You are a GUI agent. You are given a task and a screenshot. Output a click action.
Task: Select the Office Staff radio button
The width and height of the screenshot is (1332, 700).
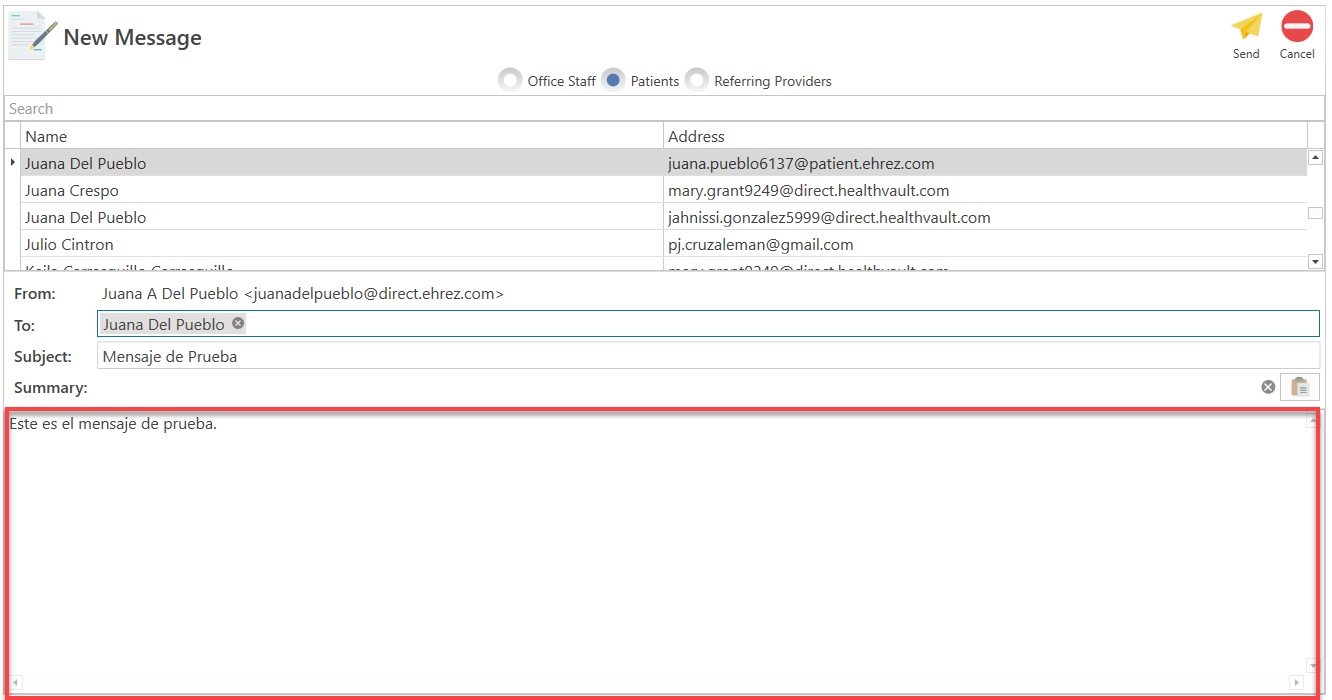click(x=510, y=80)
